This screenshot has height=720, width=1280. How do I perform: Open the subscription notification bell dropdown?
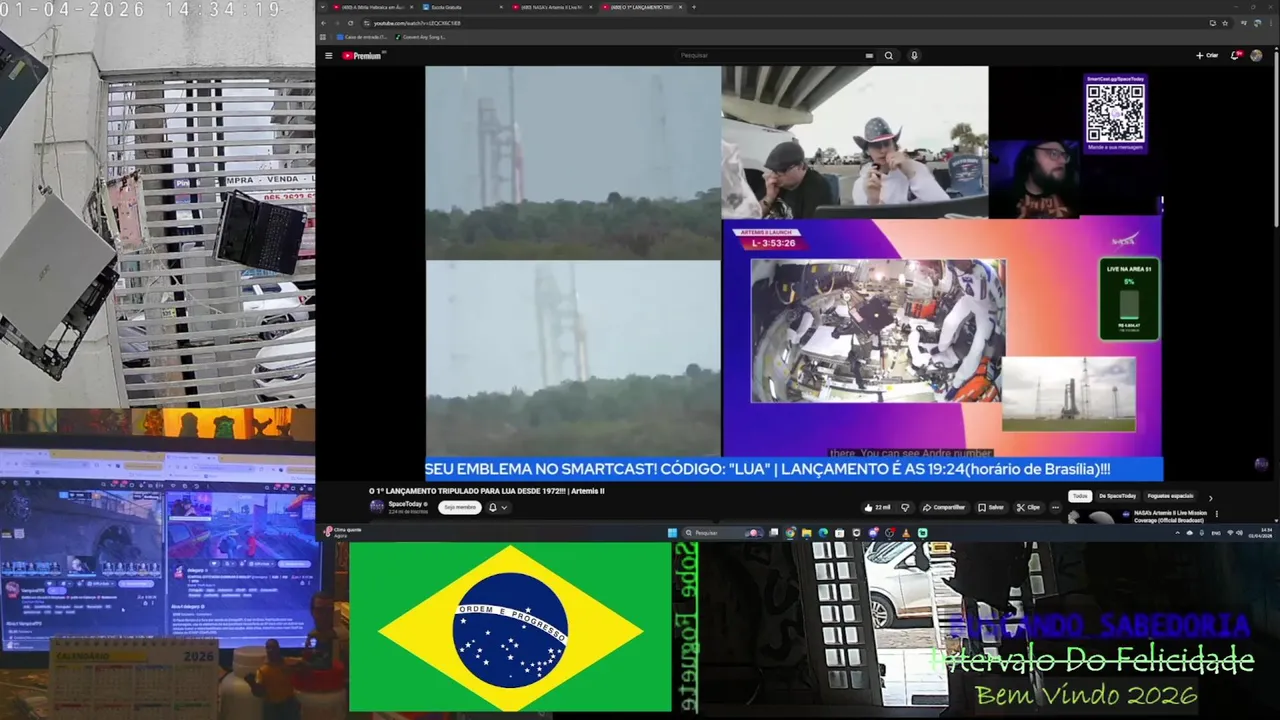[498, 507]
